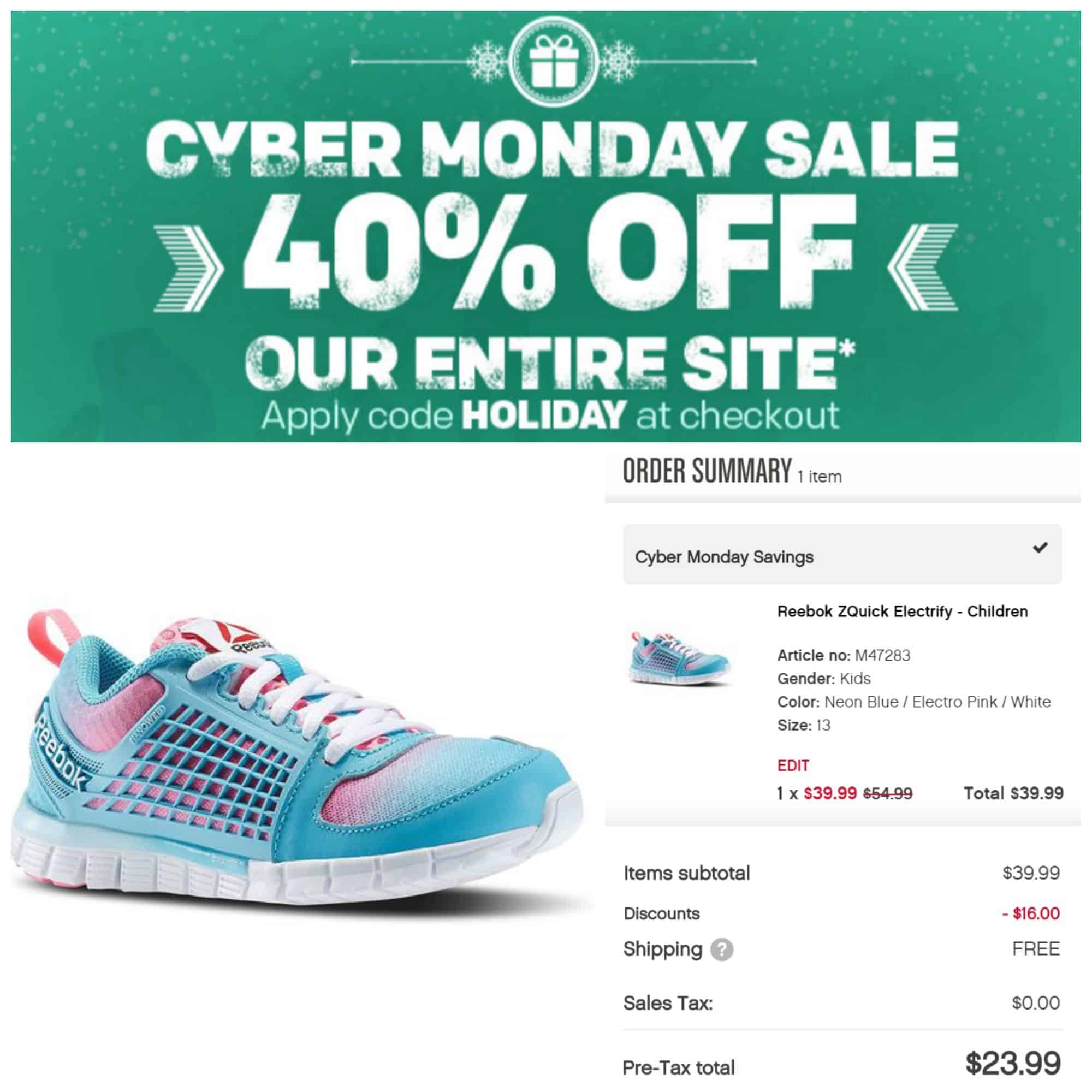Click the left snowflake icon

[x=488, y=61]
